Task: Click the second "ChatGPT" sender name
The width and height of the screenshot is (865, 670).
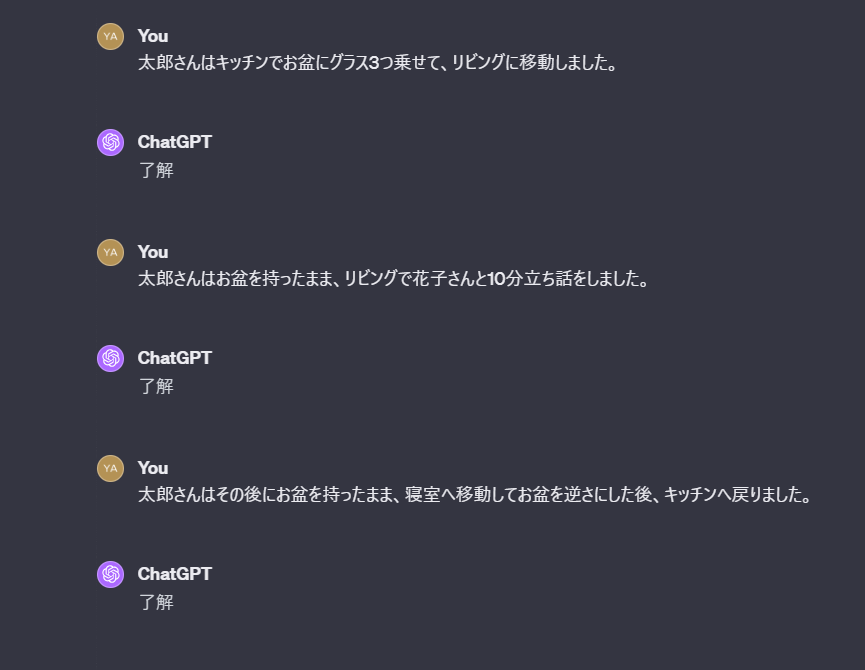Action: click(x=174, y=358)
